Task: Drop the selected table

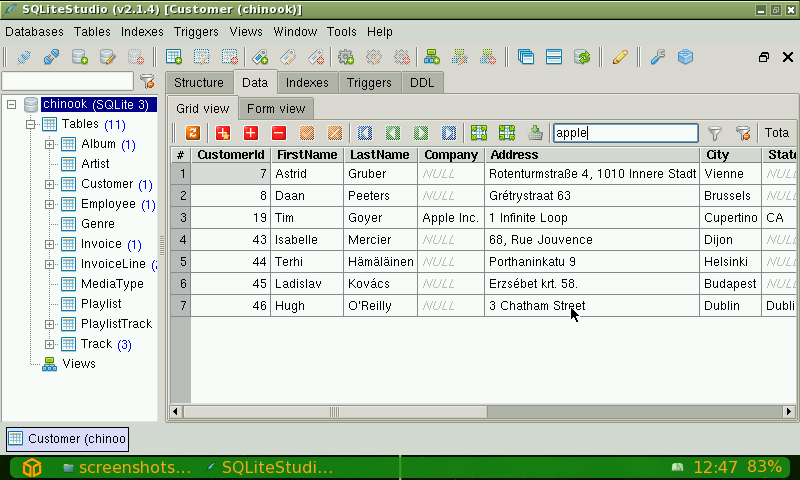Action: coord(230,57)
